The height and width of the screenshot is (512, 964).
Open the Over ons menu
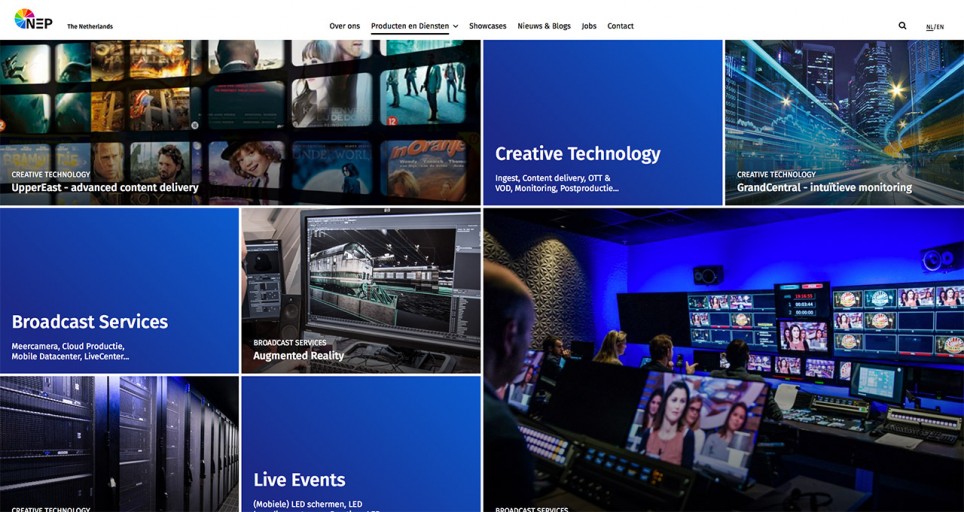pyautogui.click(x=344, y=26)
